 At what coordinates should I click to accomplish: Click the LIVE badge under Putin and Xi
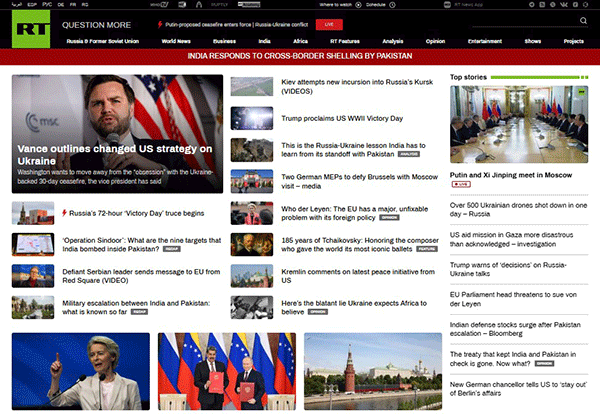coord(461,184)
